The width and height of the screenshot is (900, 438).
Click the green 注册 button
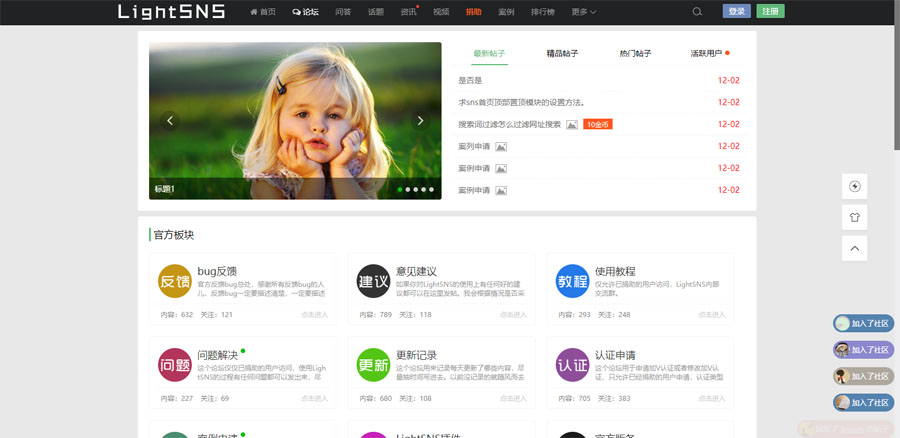pyautogui.click(x=770, y=11)
